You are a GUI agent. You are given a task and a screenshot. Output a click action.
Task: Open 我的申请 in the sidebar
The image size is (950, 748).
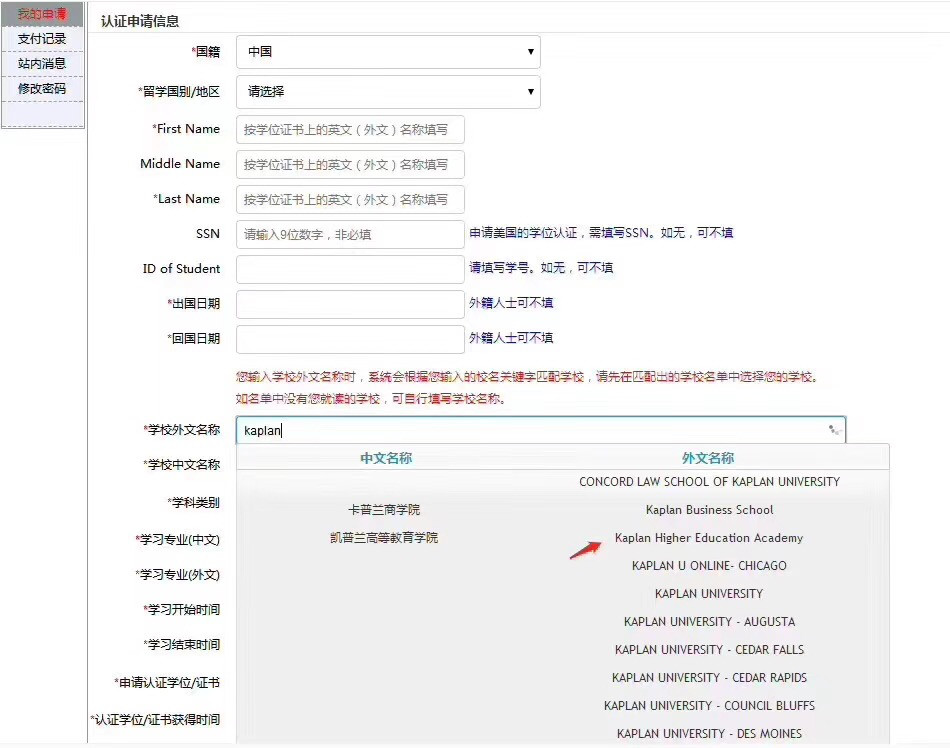(x=42, y=14)
